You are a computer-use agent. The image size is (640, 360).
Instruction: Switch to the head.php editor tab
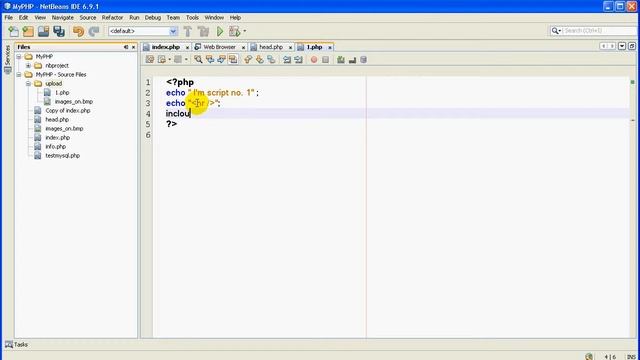pyautogui.click(x=271, y=47)
